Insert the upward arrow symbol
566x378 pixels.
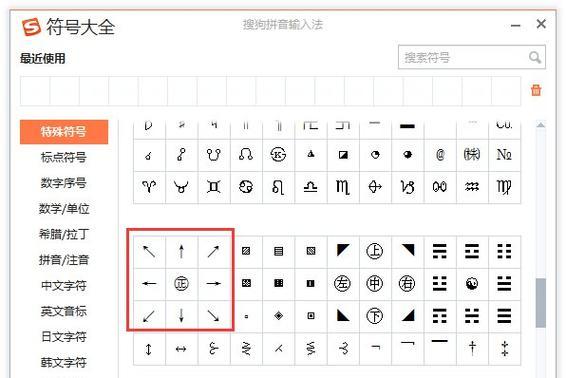click(182, 251)
